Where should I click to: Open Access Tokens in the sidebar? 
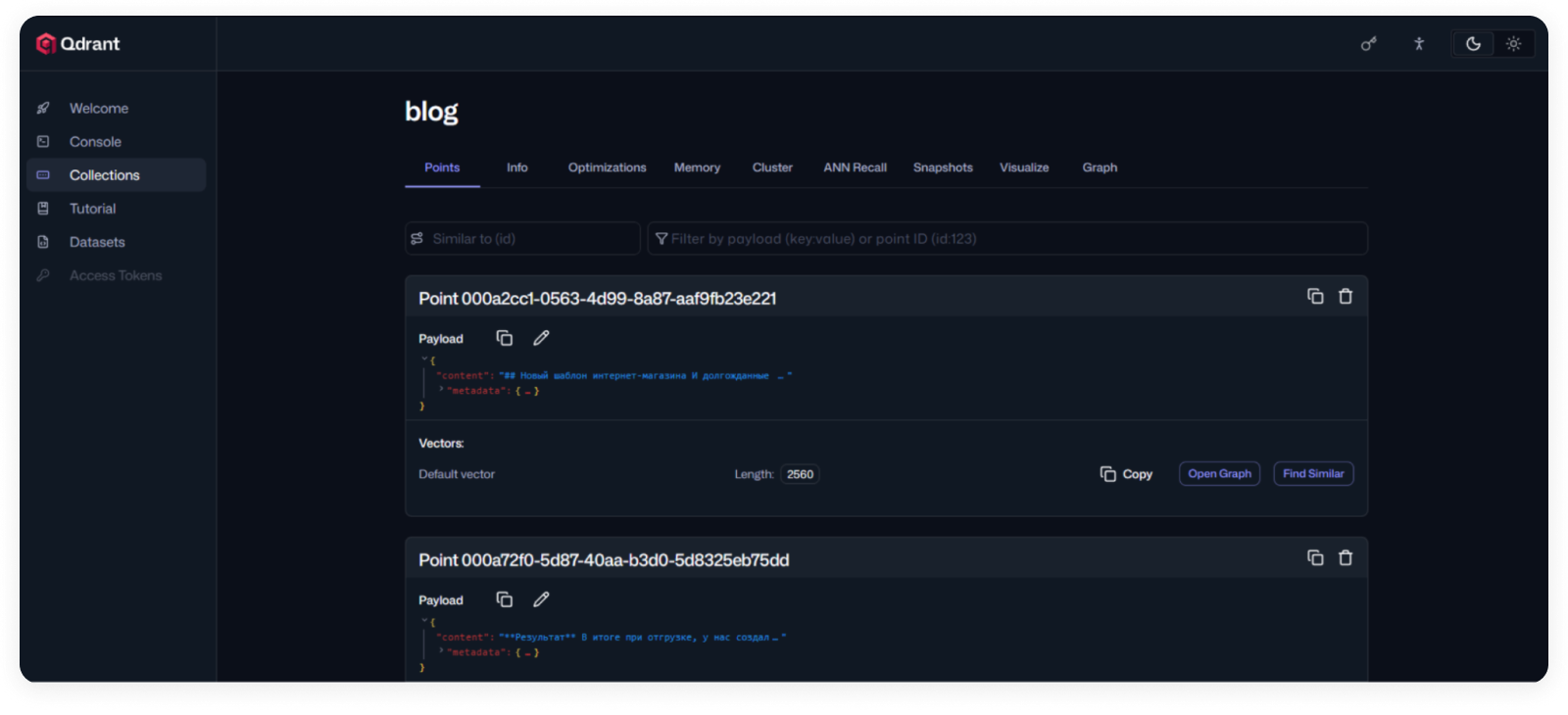tap(117, 275)
